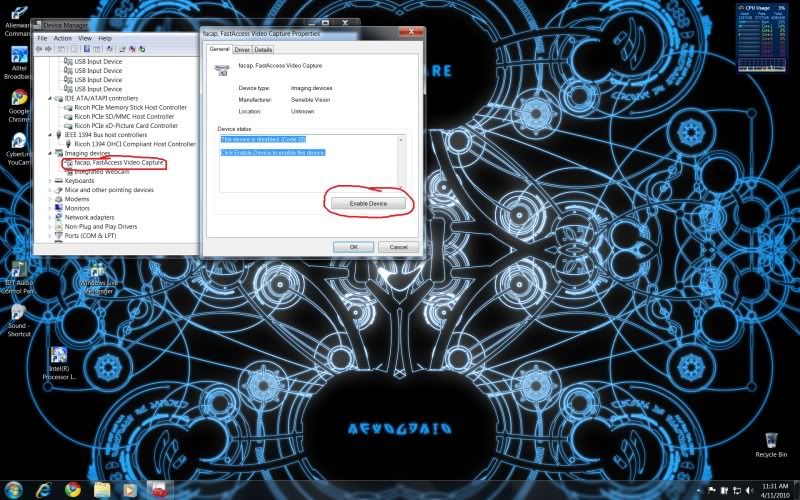The height and width of the screenshot is (500, 800).
Task: Switch to the Driver tab
Action: pyautogui.click(x=242, y=49)
